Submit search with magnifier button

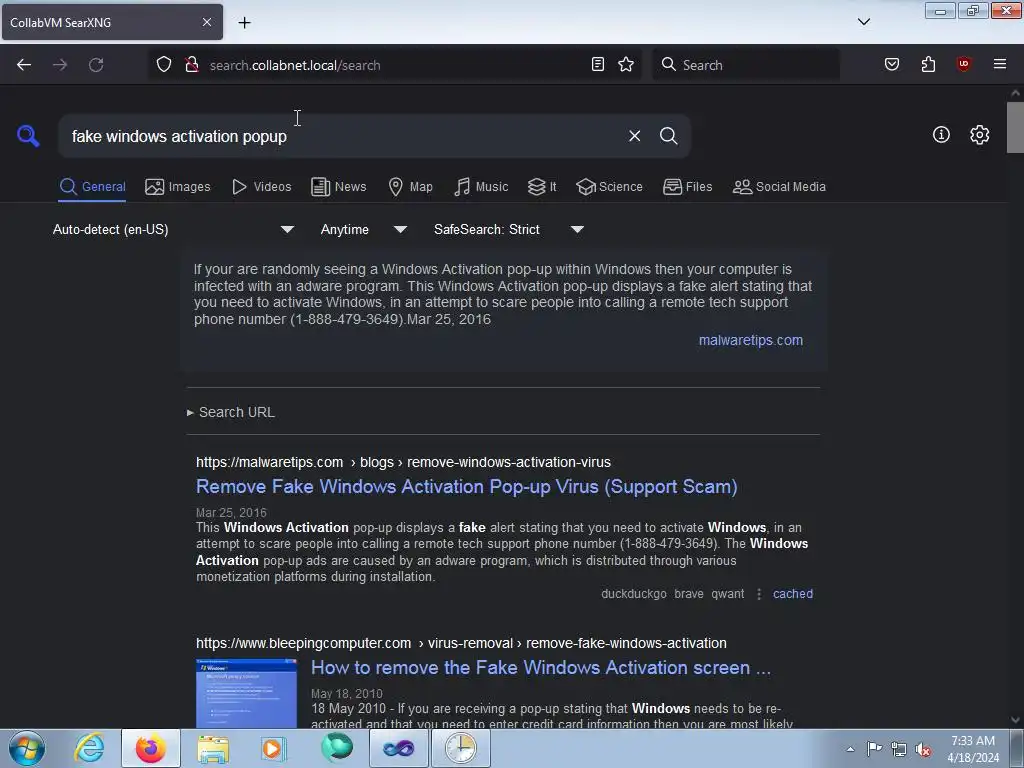[668, 136]
